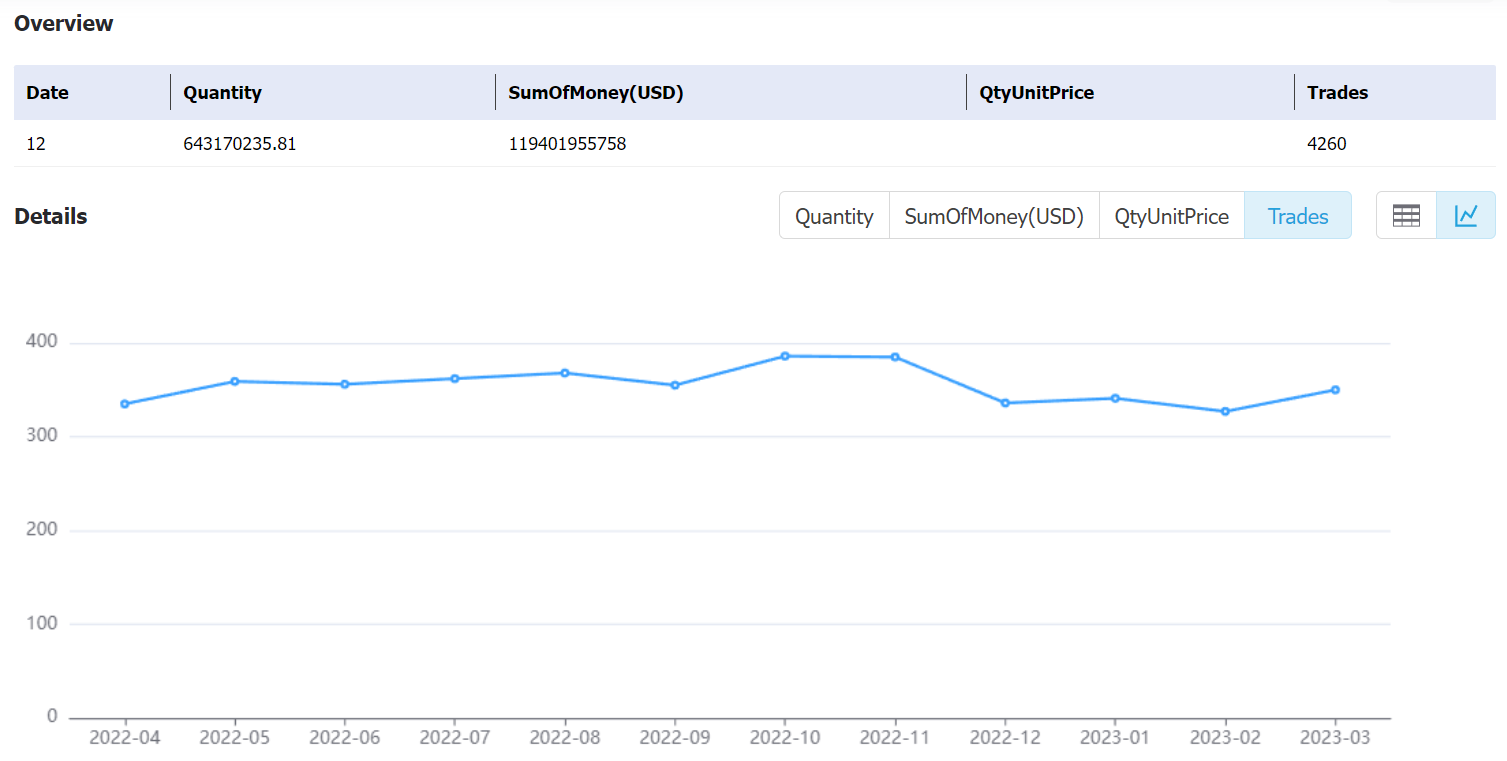Click the 2022-08 data point
The width and height of the screenshot is (1507, 761).
pos(565,373)
